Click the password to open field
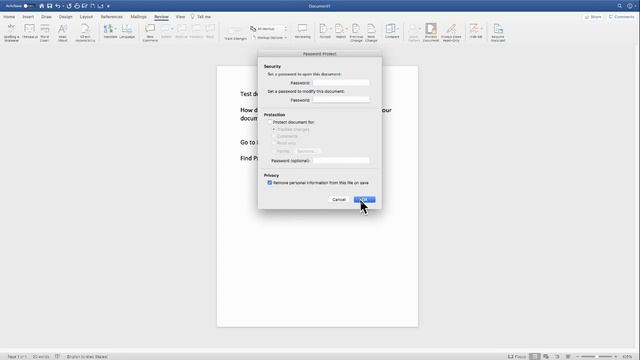The image size is (640, 360). click(341, 83)
